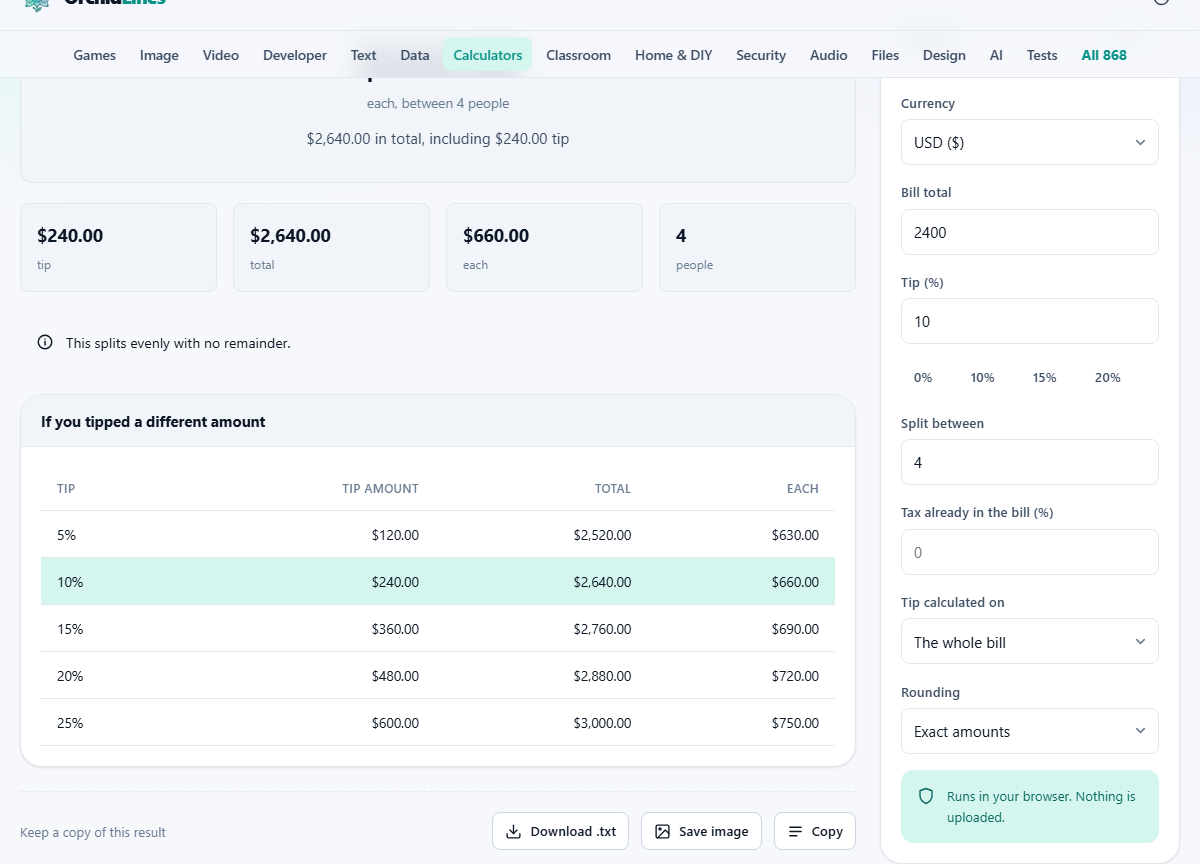
Task: Set tip preset to 0%
Action: tap(923, 377)
